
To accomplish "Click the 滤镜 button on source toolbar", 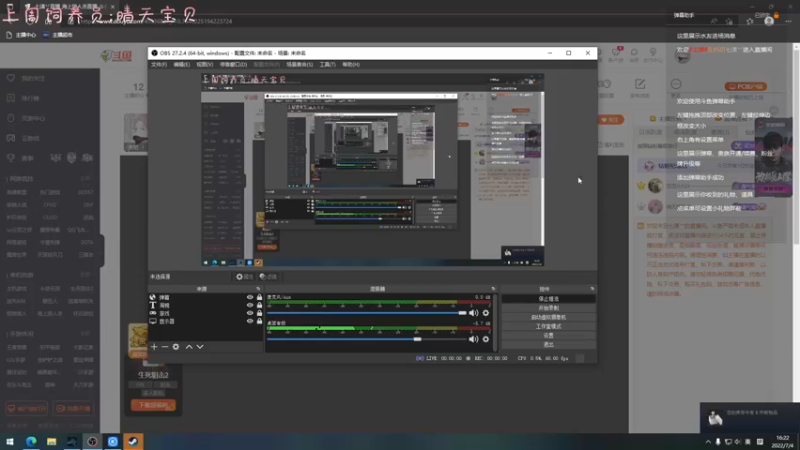I will 268,277.
